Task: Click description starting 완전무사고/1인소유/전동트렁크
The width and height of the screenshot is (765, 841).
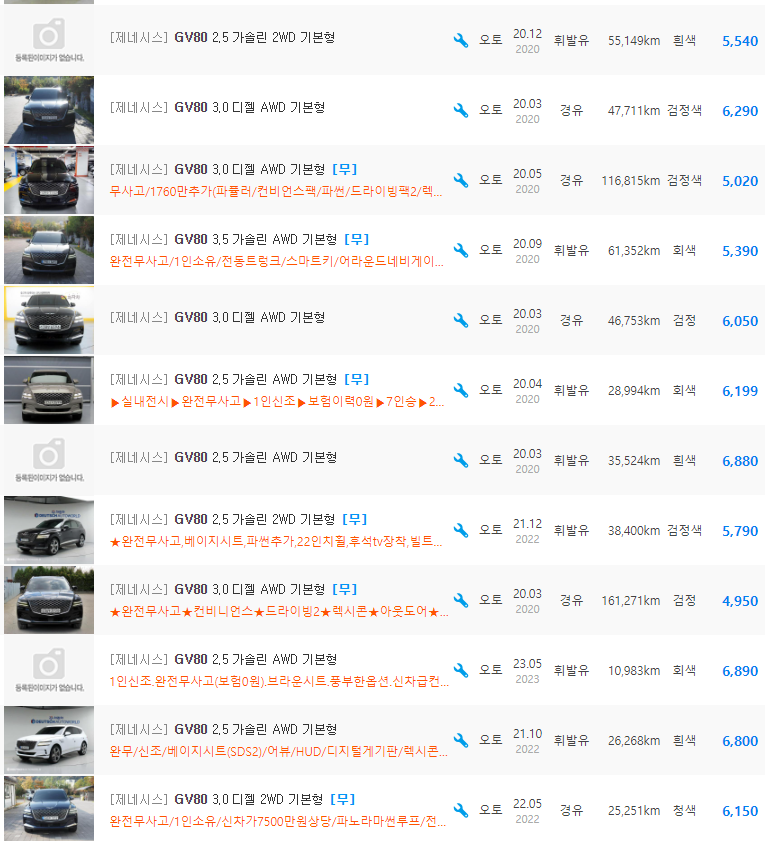Action: [x=277, y=261]
